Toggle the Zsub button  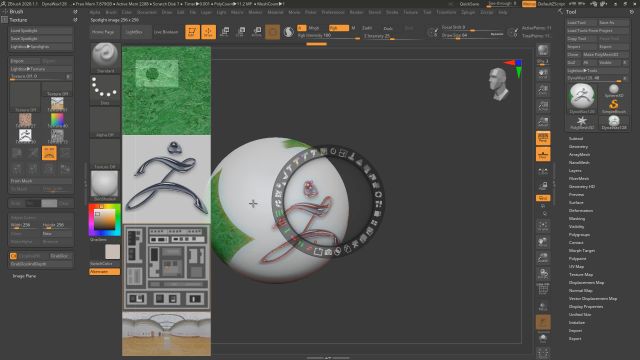(x=388, y=28)
